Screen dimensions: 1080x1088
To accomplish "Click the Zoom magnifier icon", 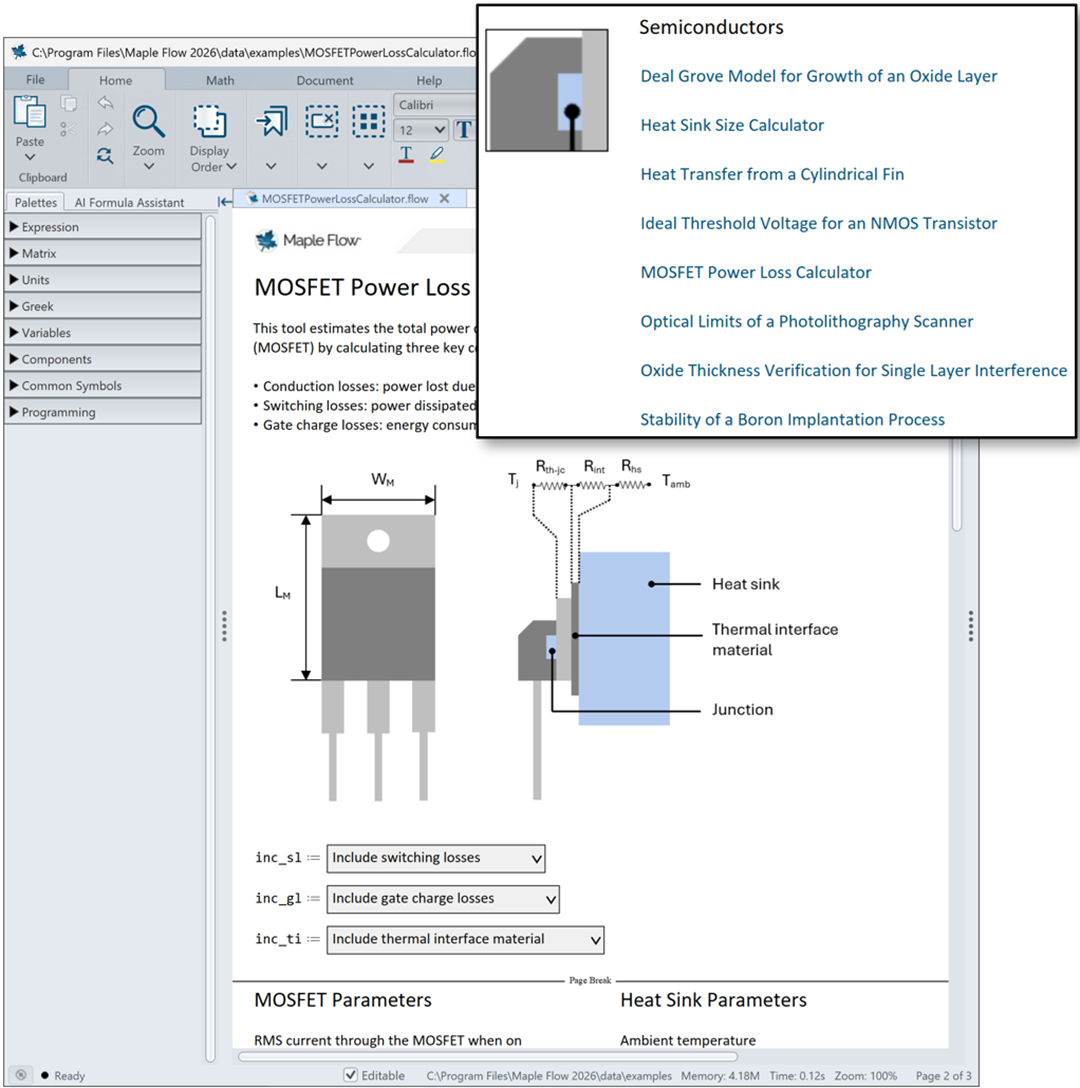I will coord(149,121).
